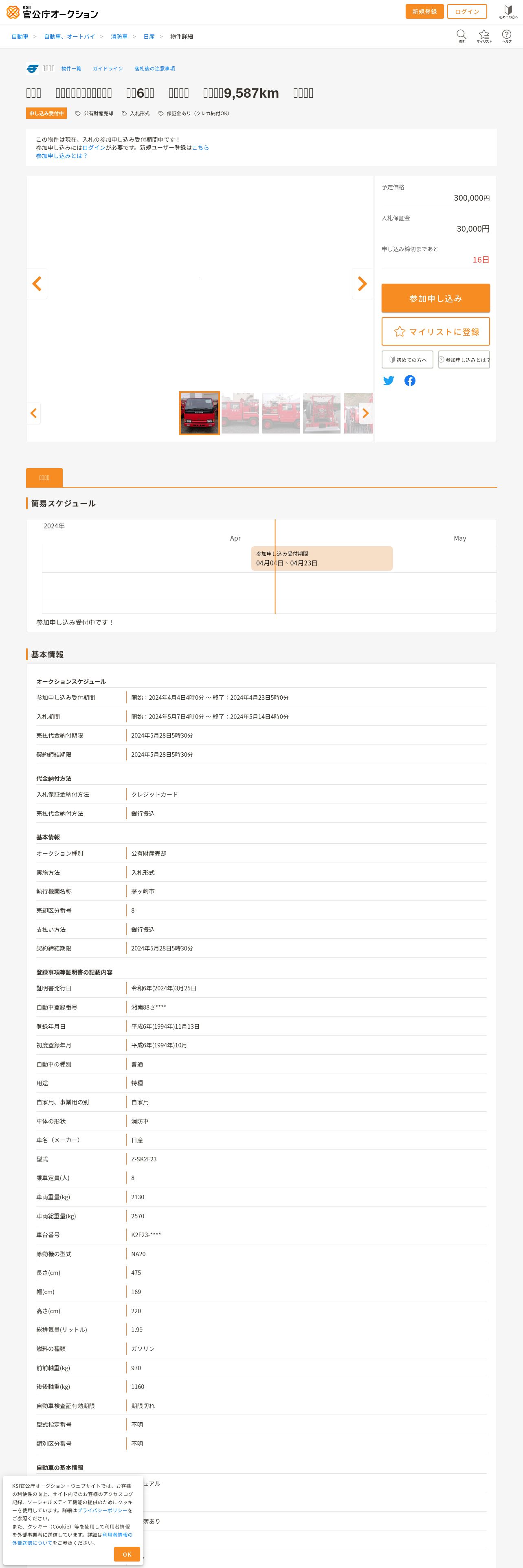Select the third truck thumbnail
This screenshot has height=1568, width=523.
pos(281,413)
